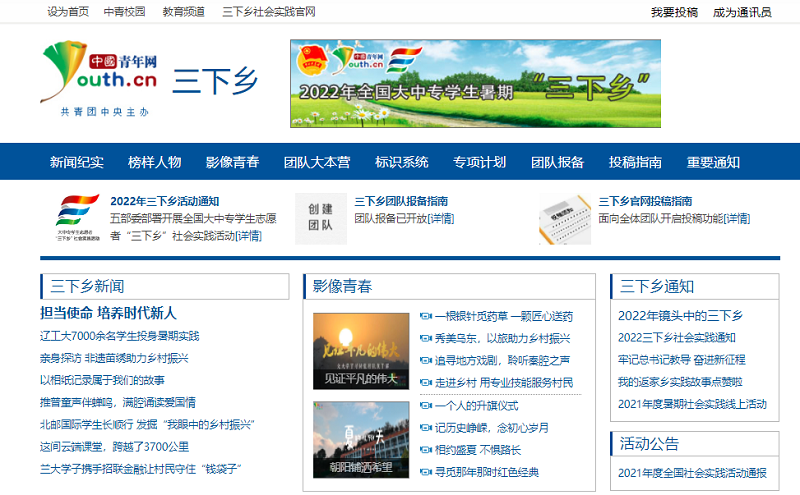Open the 设为首页 top link

click(x=68, y=12)
